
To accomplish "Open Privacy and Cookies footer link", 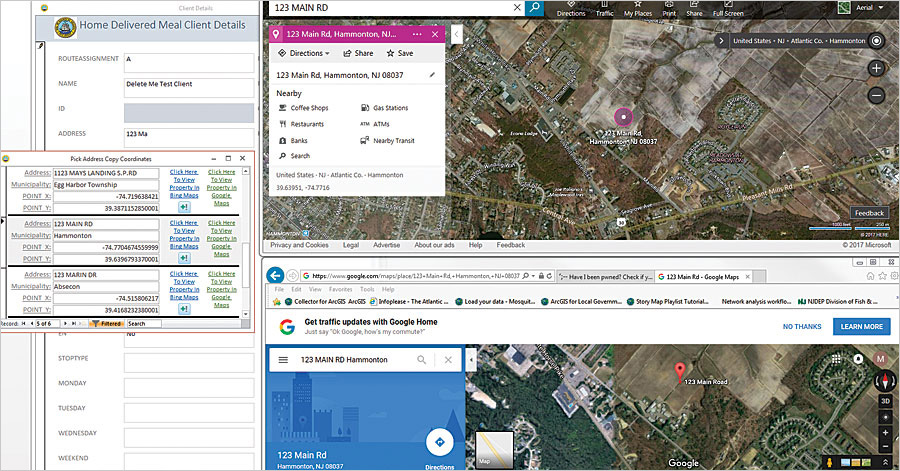I will (x=299, y=245).
